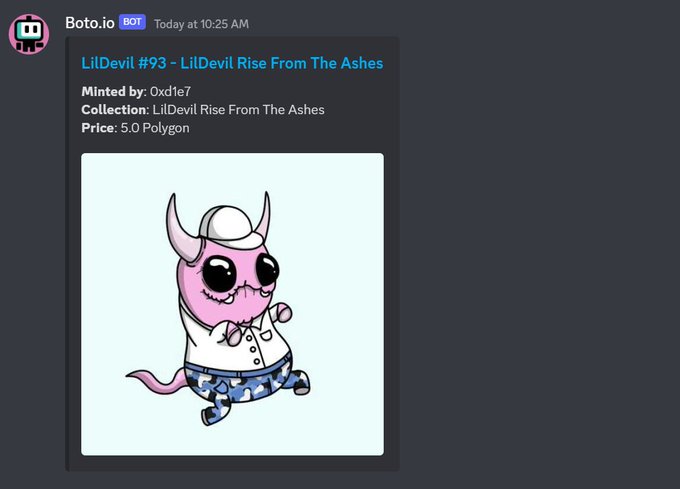Click the Minted by address 0xd1e7
The width and height of the screenshot is (680, 489).
point(170,91)
